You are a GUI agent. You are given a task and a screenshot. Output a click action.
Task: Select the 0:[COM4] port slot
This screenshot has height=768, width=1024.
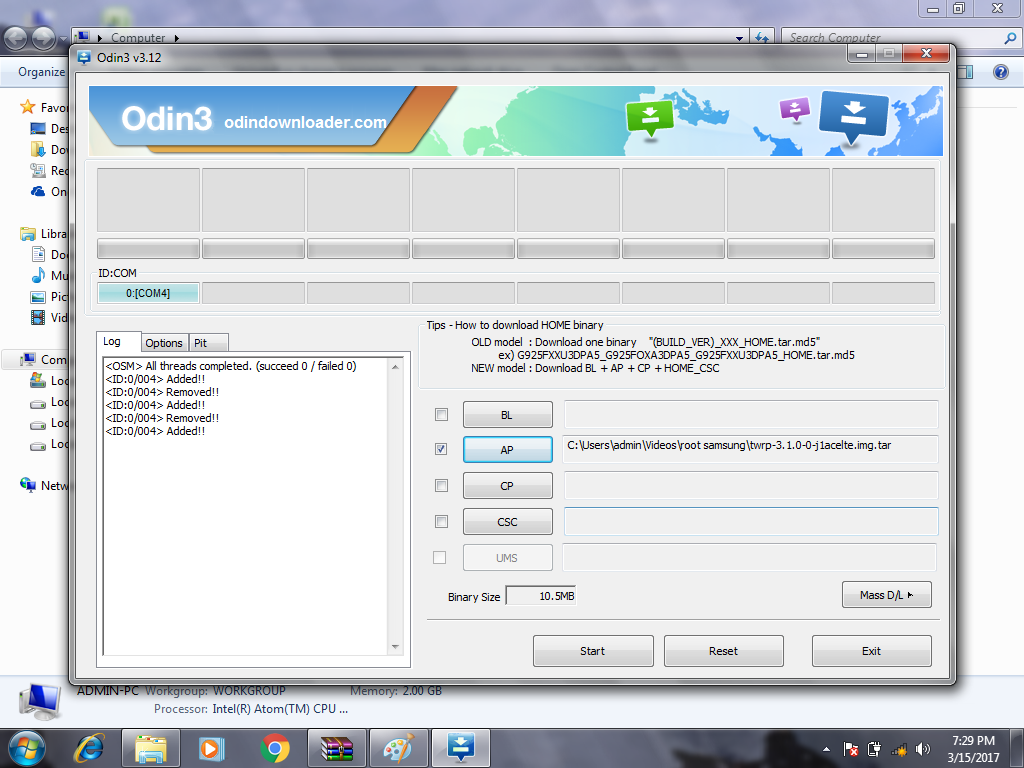[148, 293]
